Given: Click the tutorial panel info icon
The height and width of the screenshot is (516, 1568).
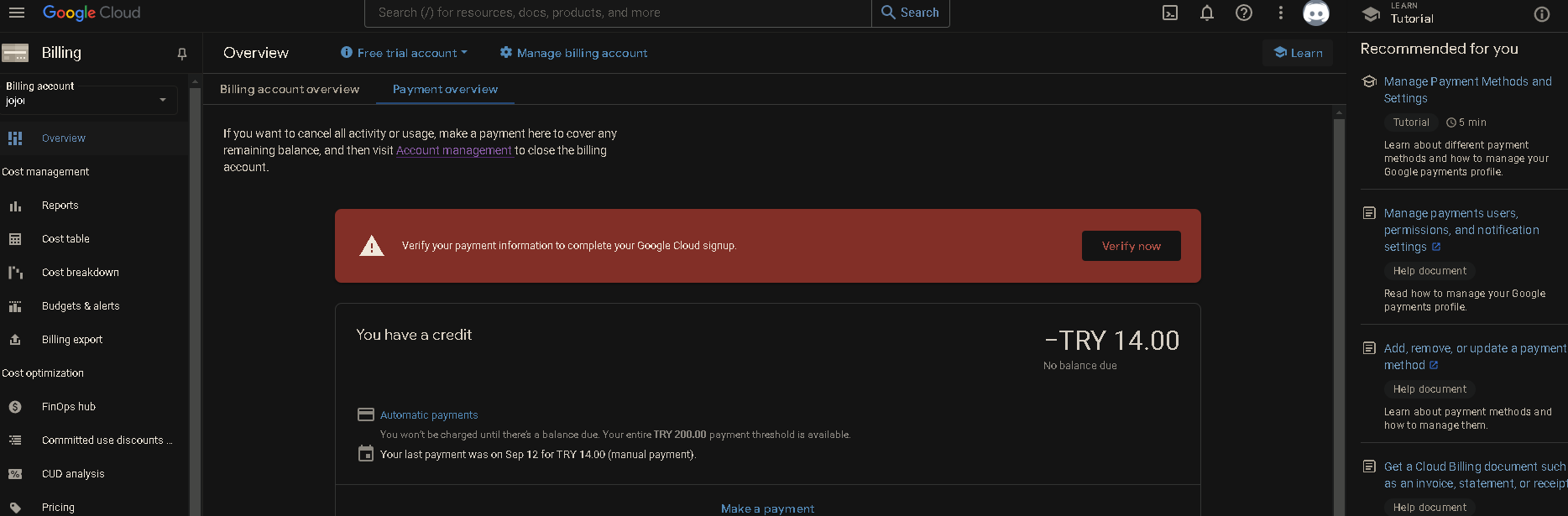Looking at the screenshot, I should [x=1541, y=14].
